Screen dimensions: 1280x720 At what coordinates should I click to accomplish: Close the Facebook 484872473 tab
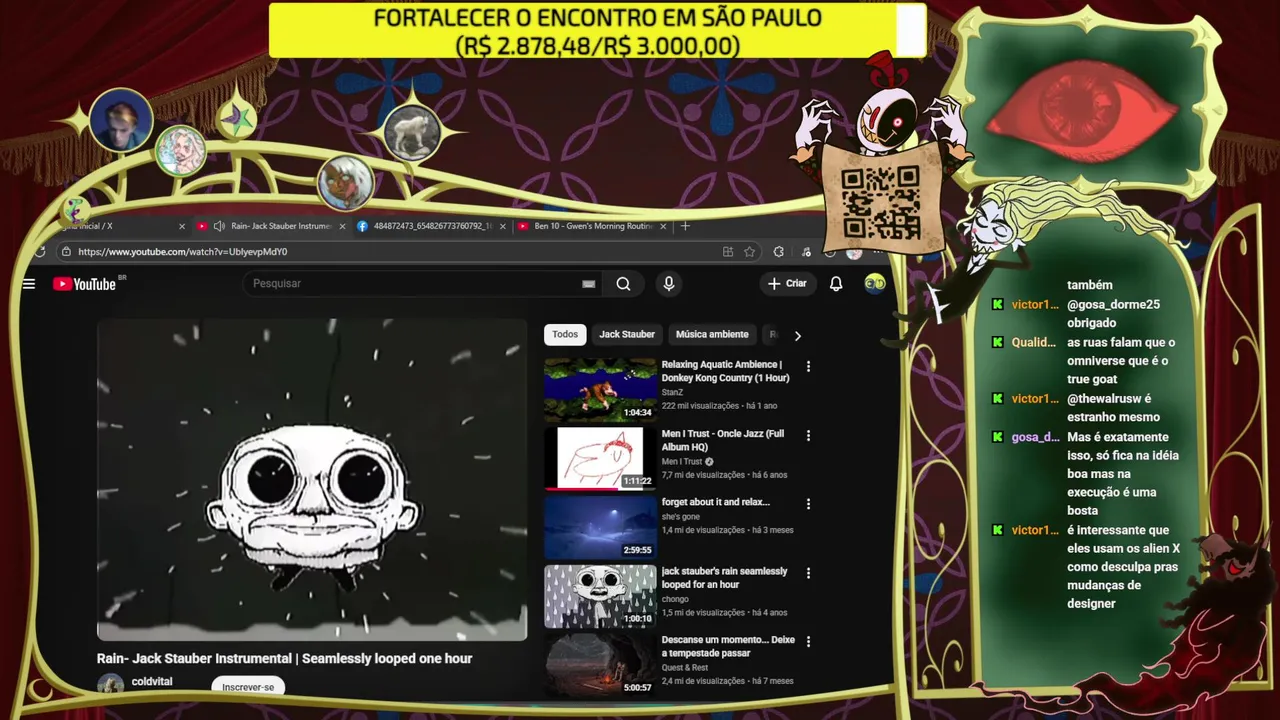(x=502, y=227)
